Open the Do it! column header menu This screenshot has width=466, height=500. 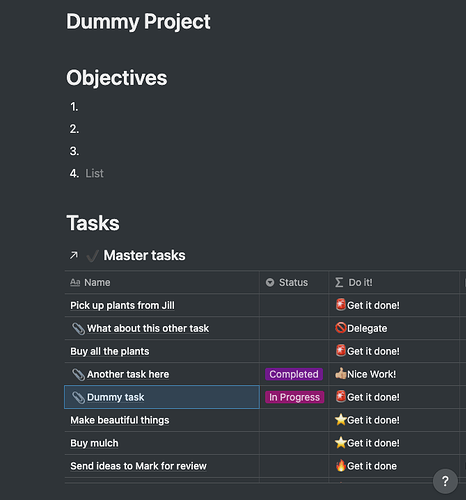(x=394, y=282)
